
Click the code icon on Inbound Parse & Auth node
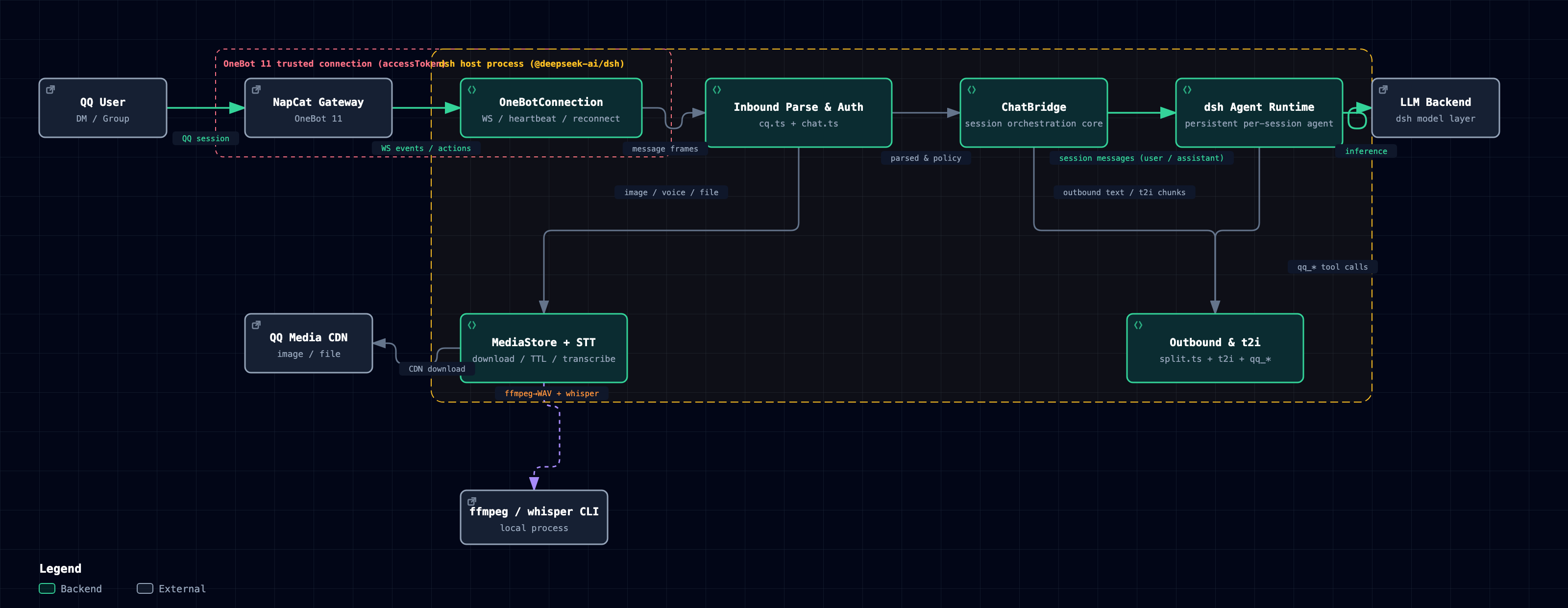point(716,90)
